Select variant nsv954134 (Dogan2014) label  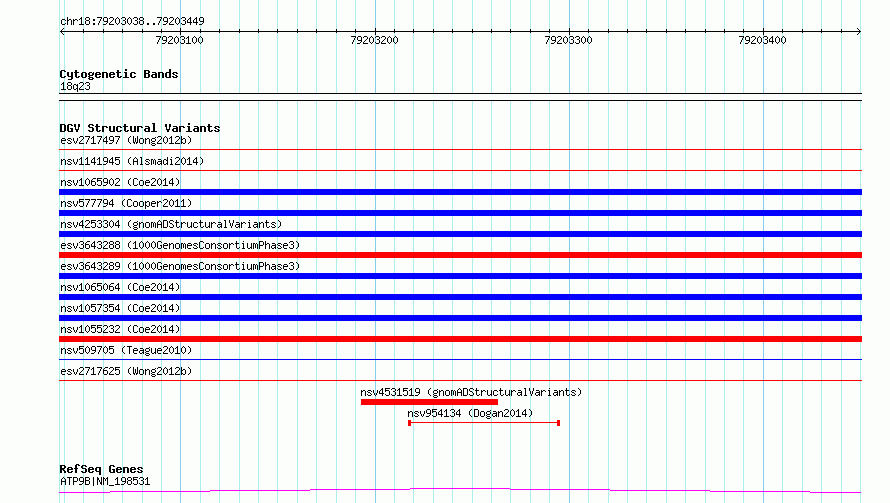tap(470, 413)
